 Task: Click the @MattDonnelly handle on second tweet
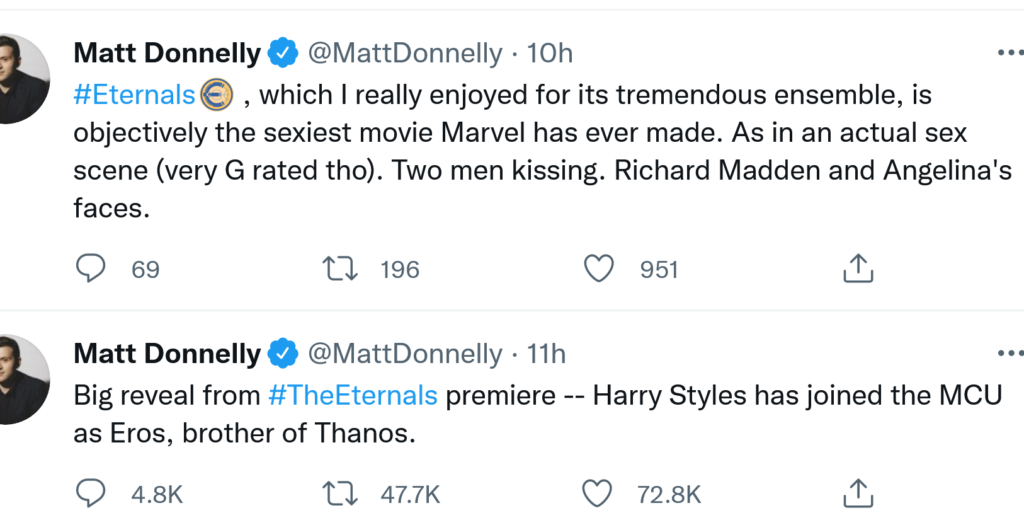(x=404, y=354)
